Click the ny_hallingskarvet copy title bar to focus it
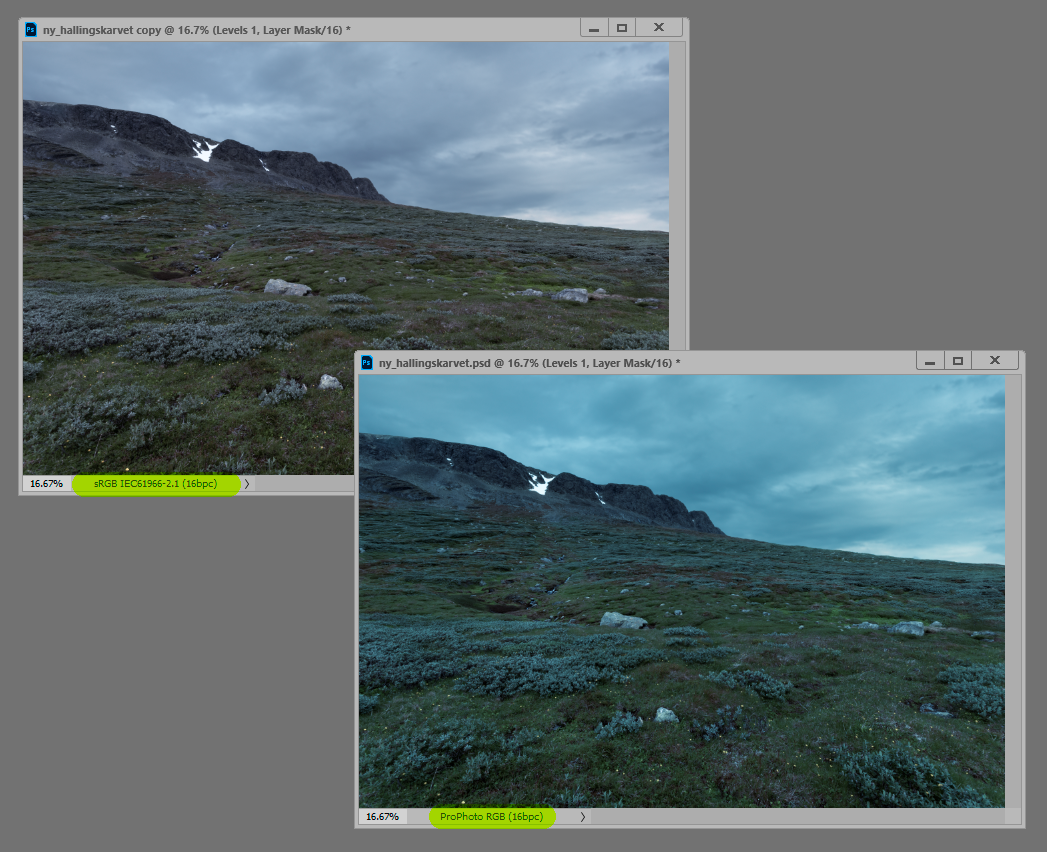The height and width of the screenshot is (852, 1047). click(250, 27)
